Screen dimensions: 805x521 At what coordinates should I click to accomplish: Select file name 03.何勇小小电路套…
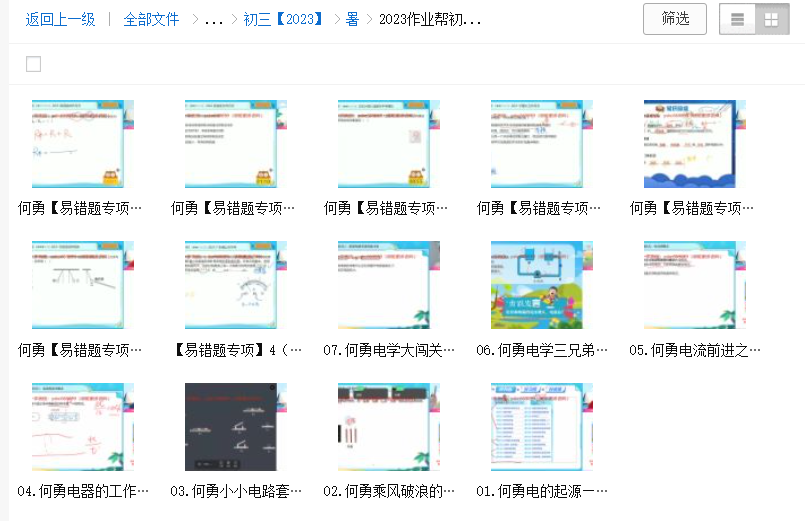236,491
